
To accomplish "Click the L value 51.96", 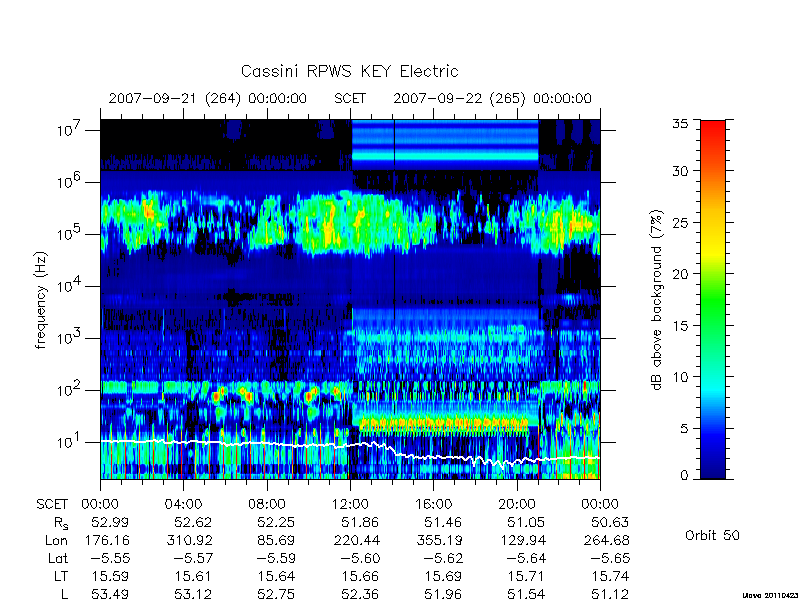I will click(443, 594).
